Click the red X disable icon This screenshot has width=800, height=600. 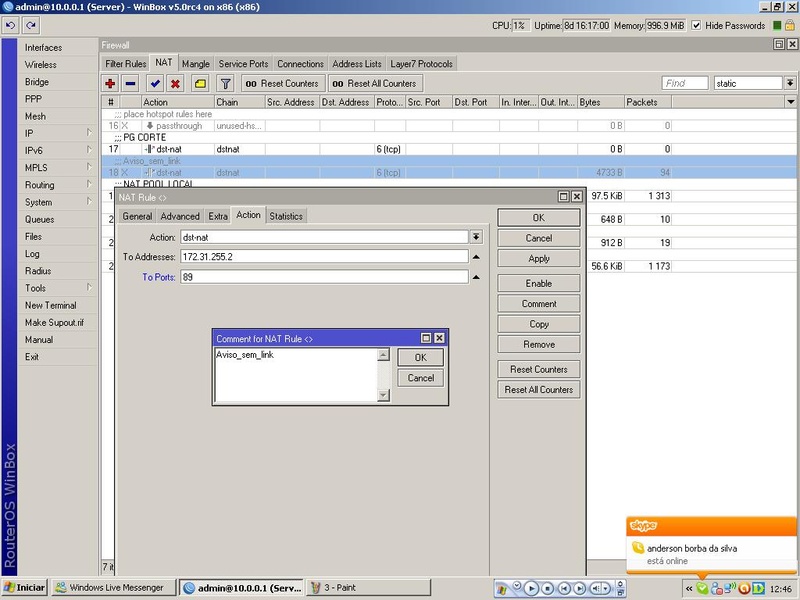coord(175,84)
